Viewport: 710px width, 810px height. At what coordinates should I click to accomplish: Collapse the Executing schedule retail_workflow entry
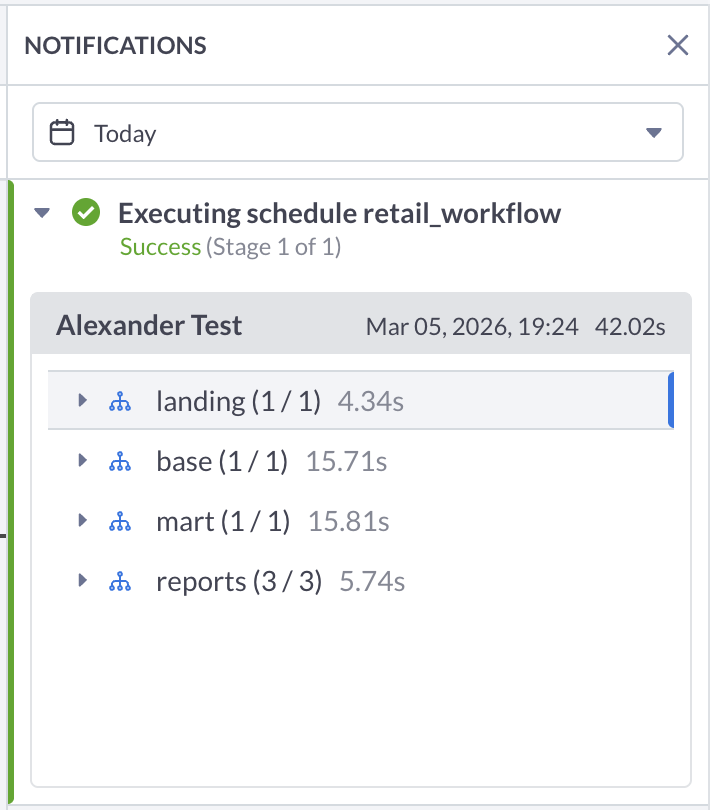(x=42, y=213)
